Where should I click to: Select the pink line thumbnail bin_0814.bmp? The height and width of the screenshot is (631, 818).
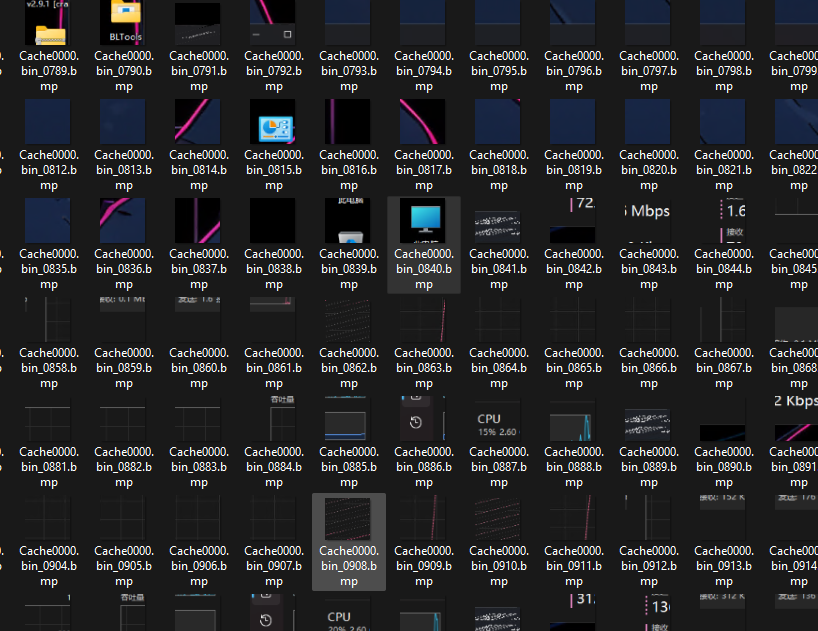click(x=199, y=122)
